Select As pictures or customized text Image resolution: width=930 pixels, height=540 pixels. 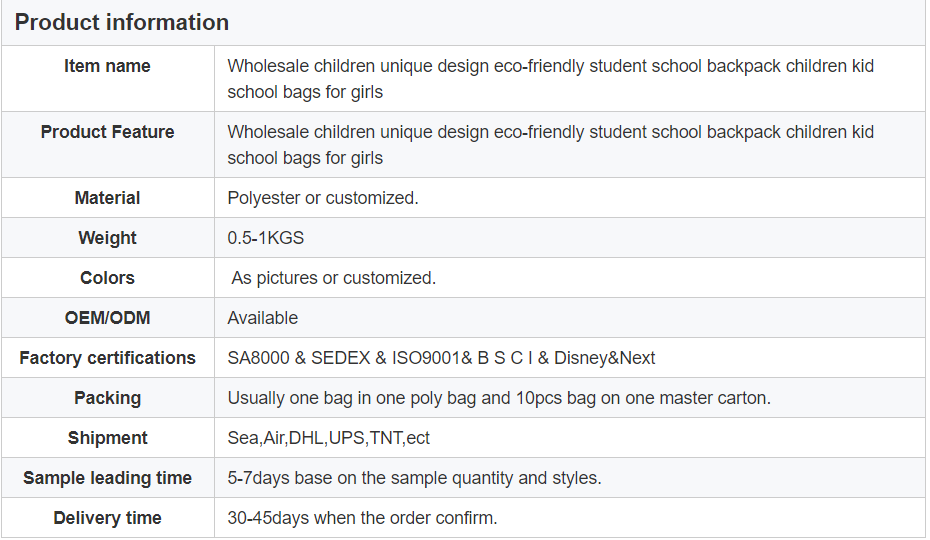333,278
